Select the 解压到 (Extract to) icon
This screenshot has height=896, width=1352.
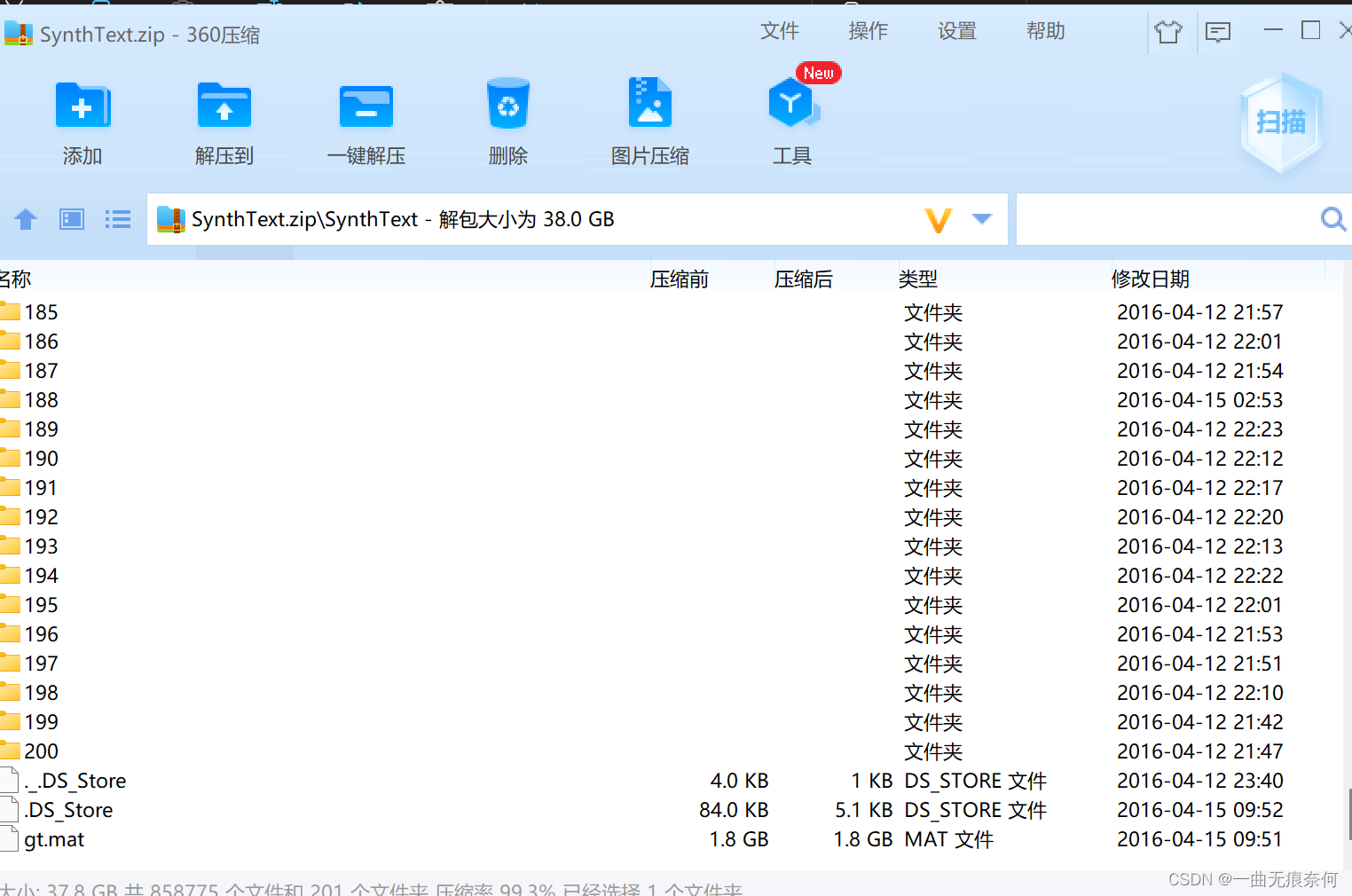[x=224, y=120]
